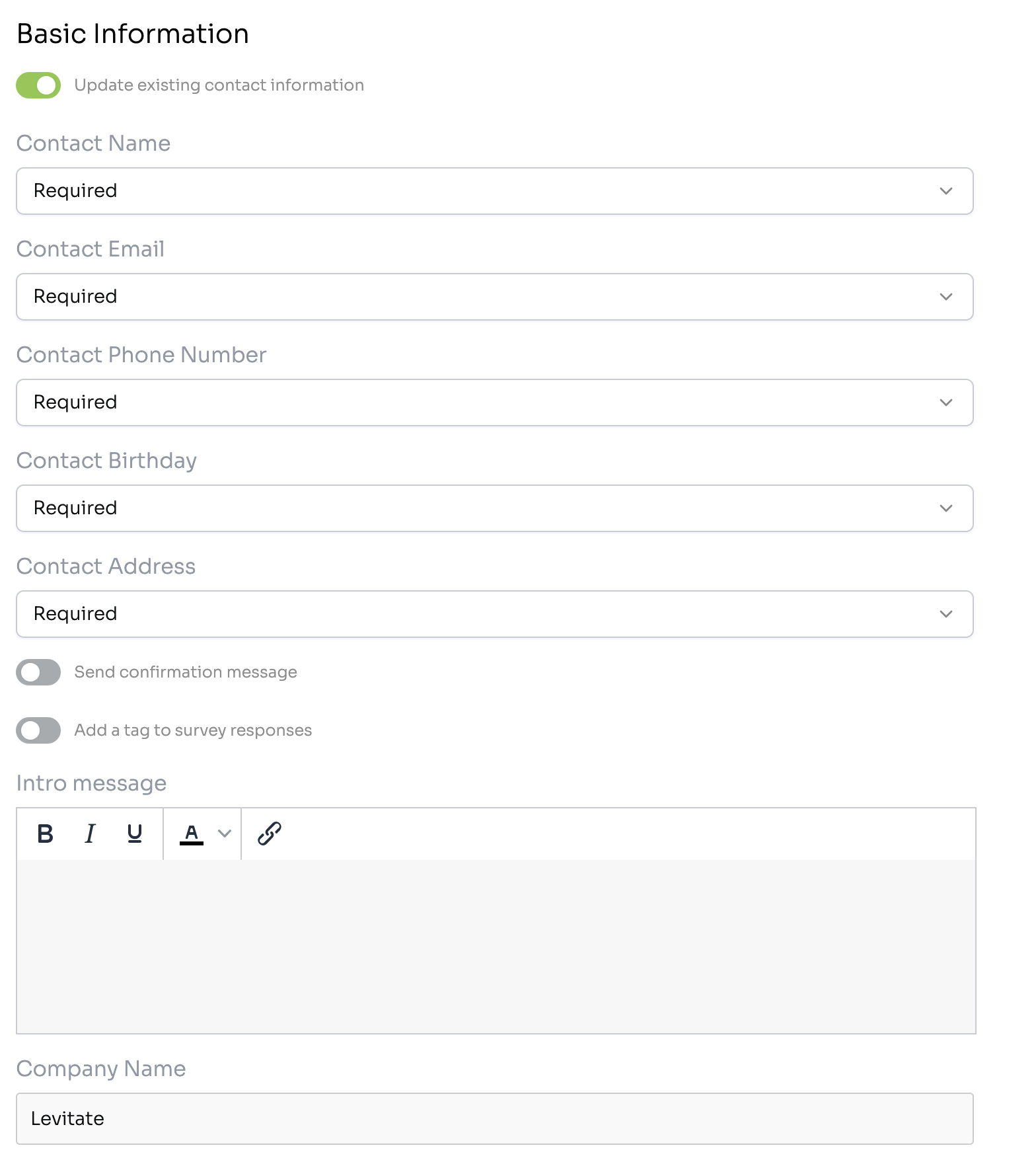
Task: Click the text color A icon
Action: click(192, 834)
